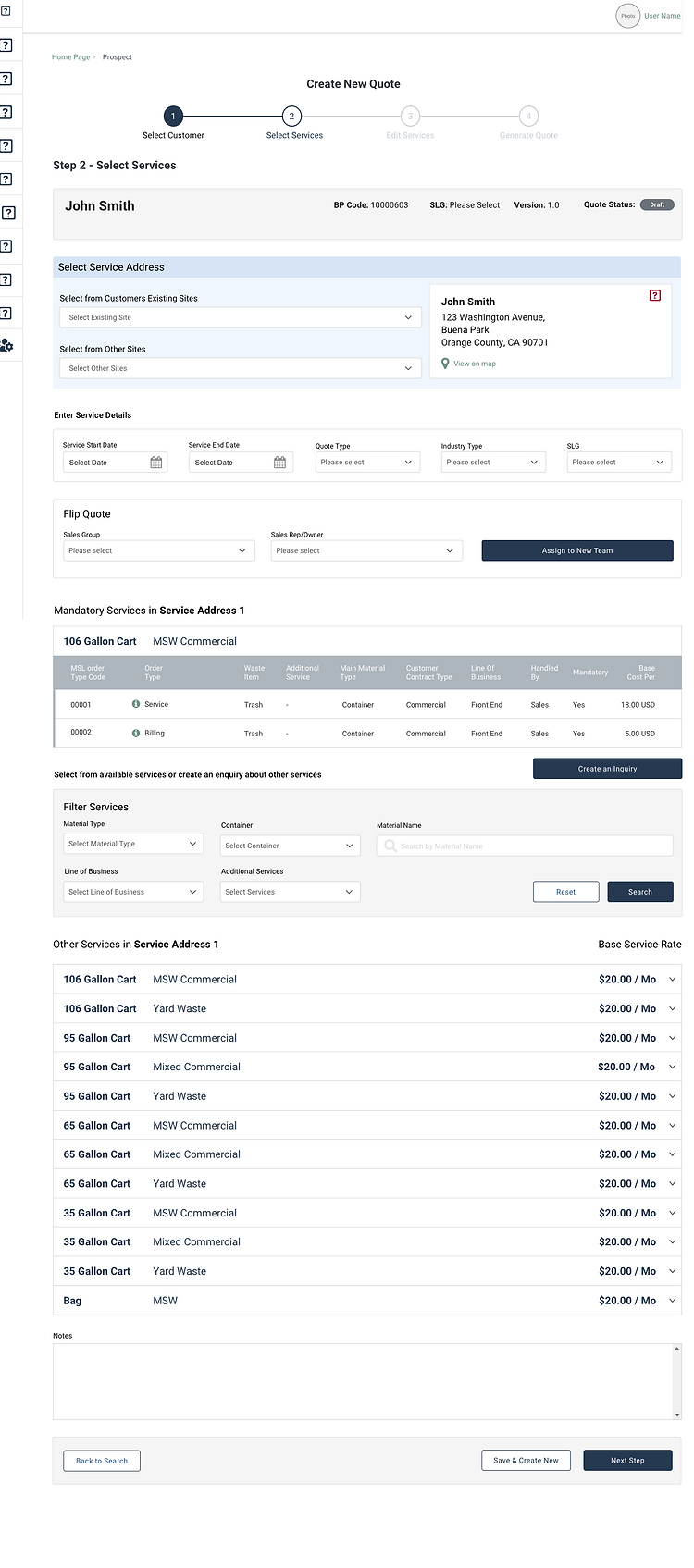Open the Sales Rep/Owner dropdown
The height and width of the screenshot is (1568, 694).
366,550
